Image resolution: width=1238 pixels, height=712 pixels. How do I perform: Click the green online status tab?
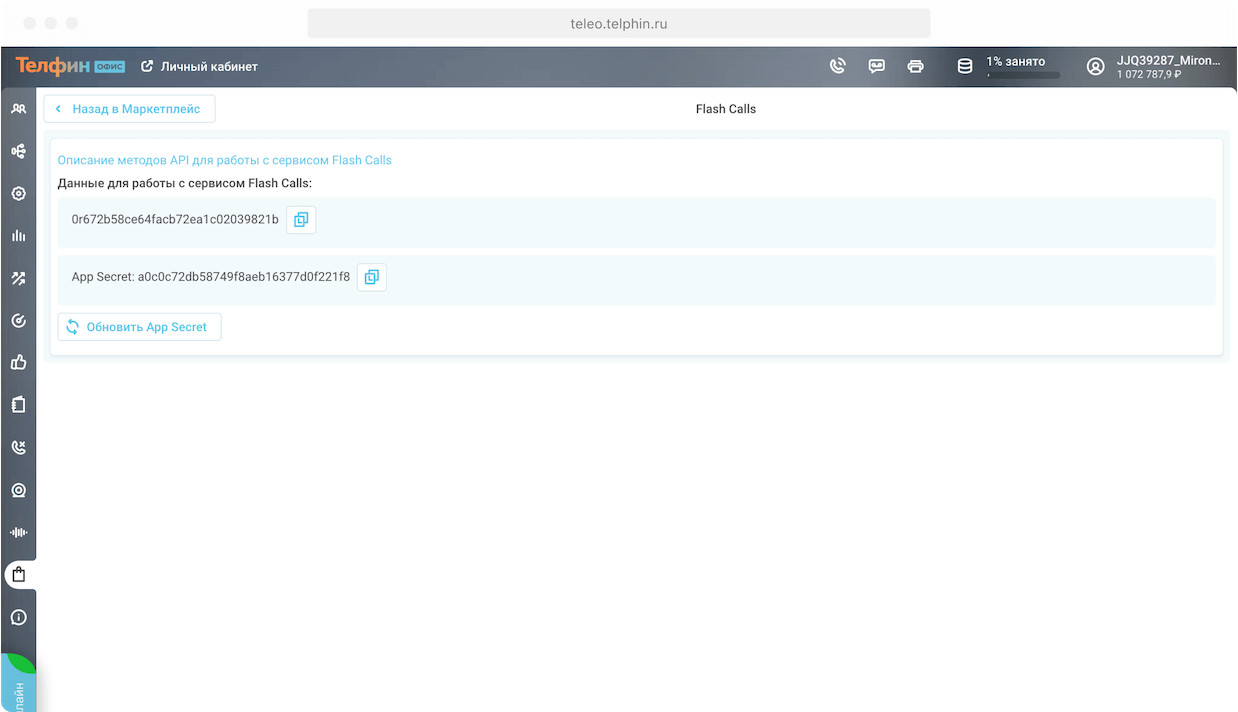point(18,683)
